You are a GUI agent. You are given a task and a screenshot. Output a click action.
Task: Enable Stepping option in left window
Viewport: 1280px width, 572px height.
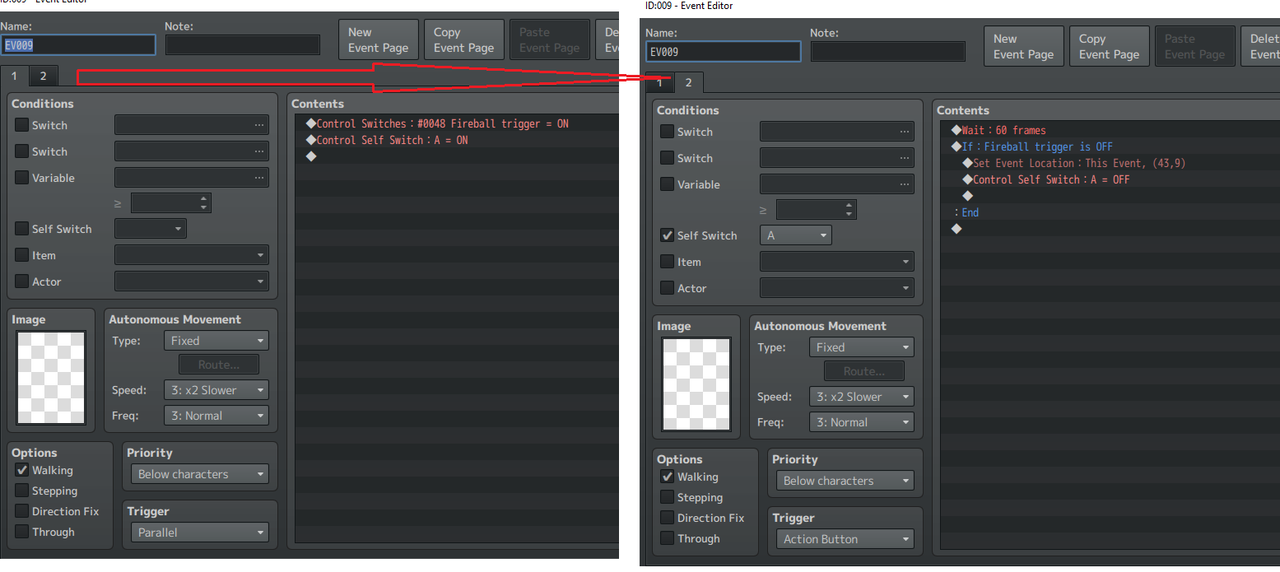22,491
